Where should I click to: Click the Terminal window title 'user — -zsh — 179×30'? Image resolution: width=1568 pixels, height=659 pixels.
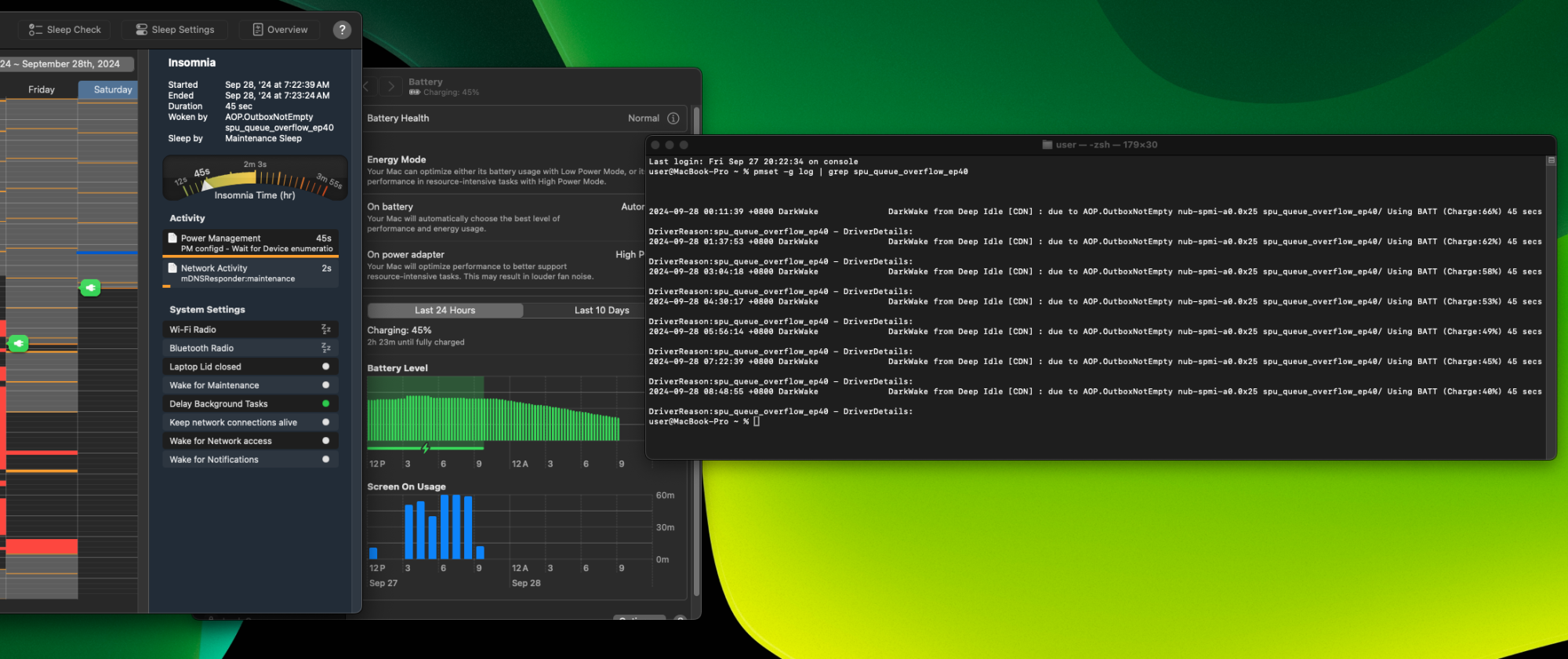click(1106, 145)
